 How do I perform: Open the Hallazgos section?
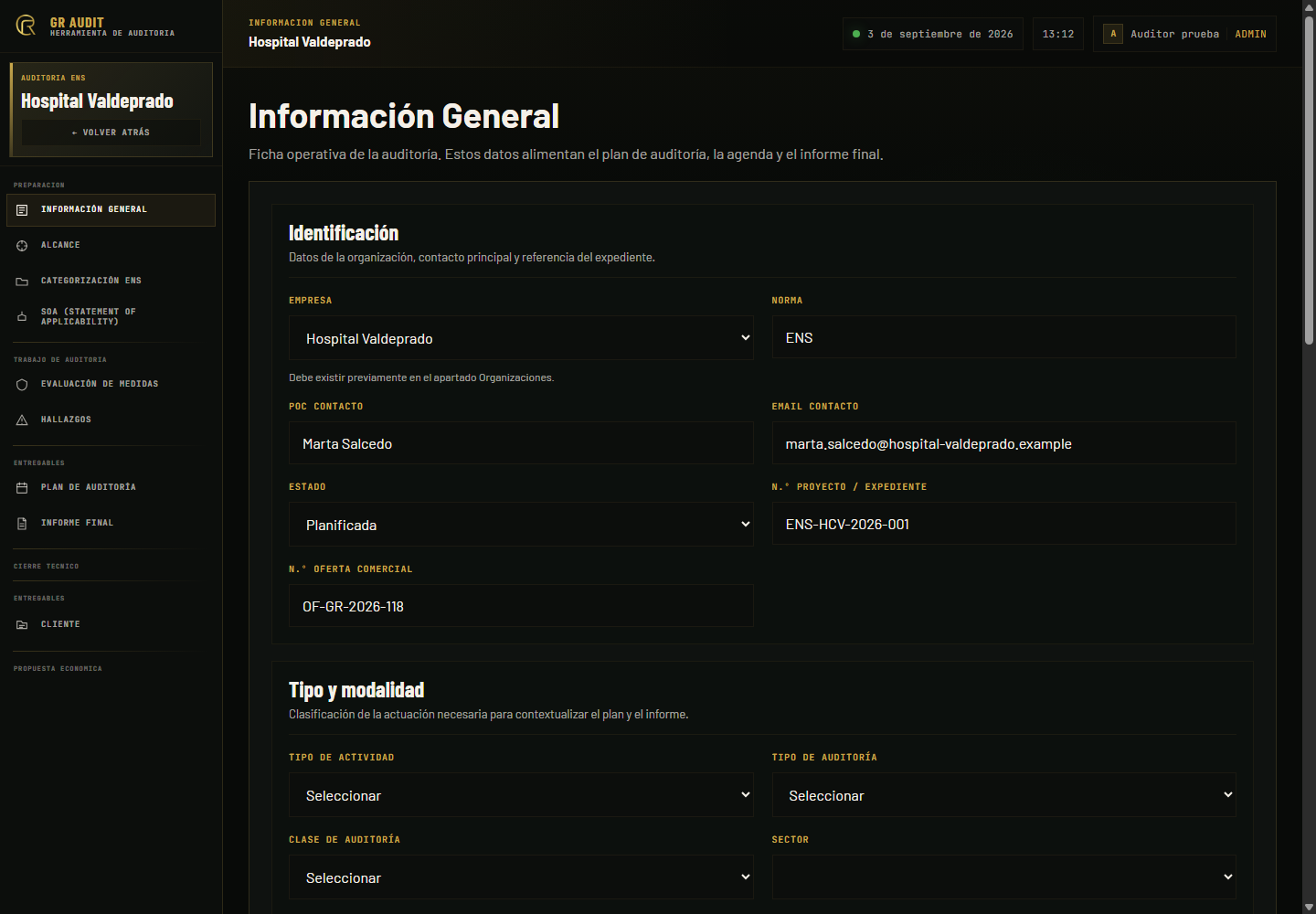(111, 420)
